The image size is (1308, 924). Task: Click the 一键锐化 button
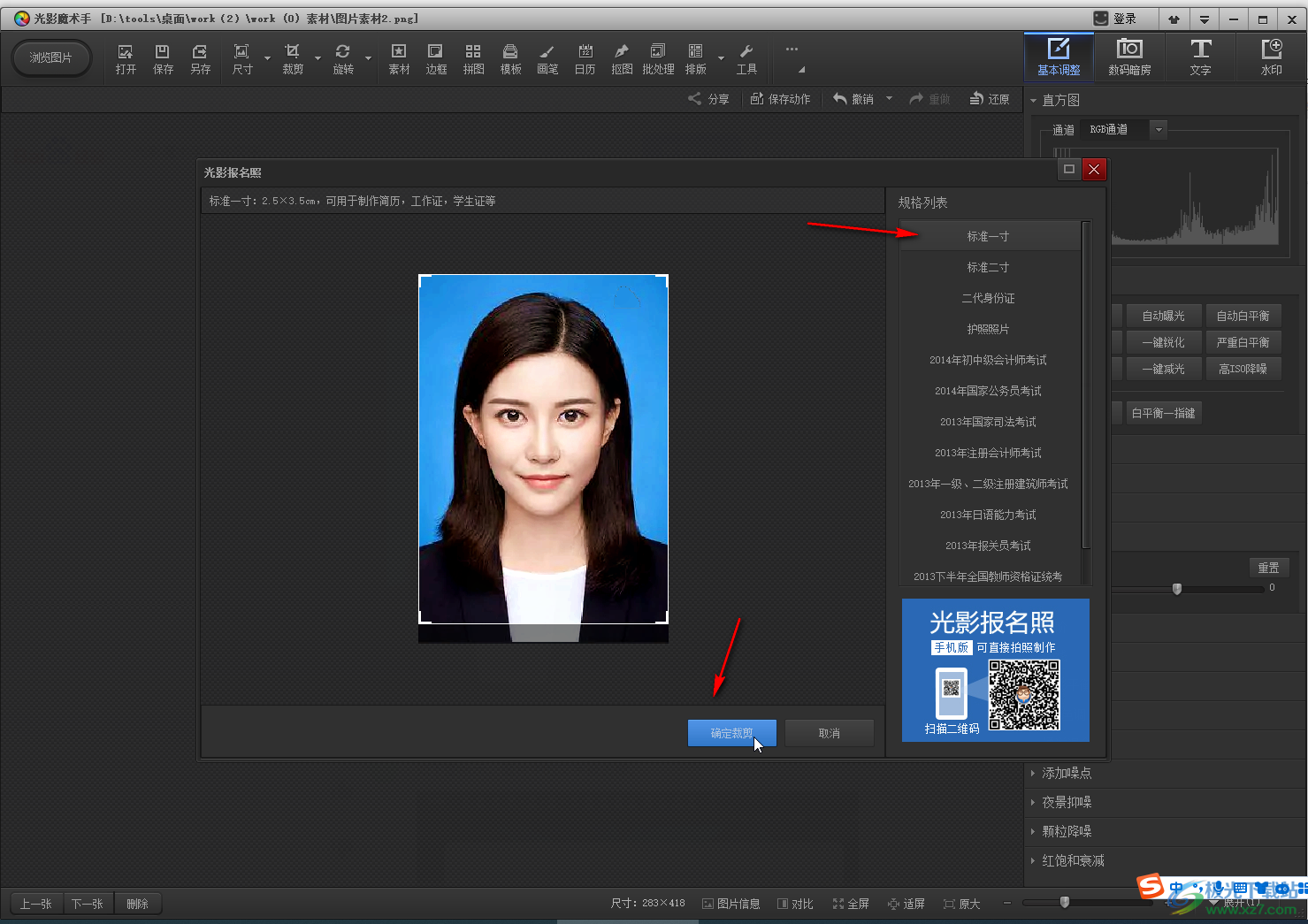point(1163,342)
